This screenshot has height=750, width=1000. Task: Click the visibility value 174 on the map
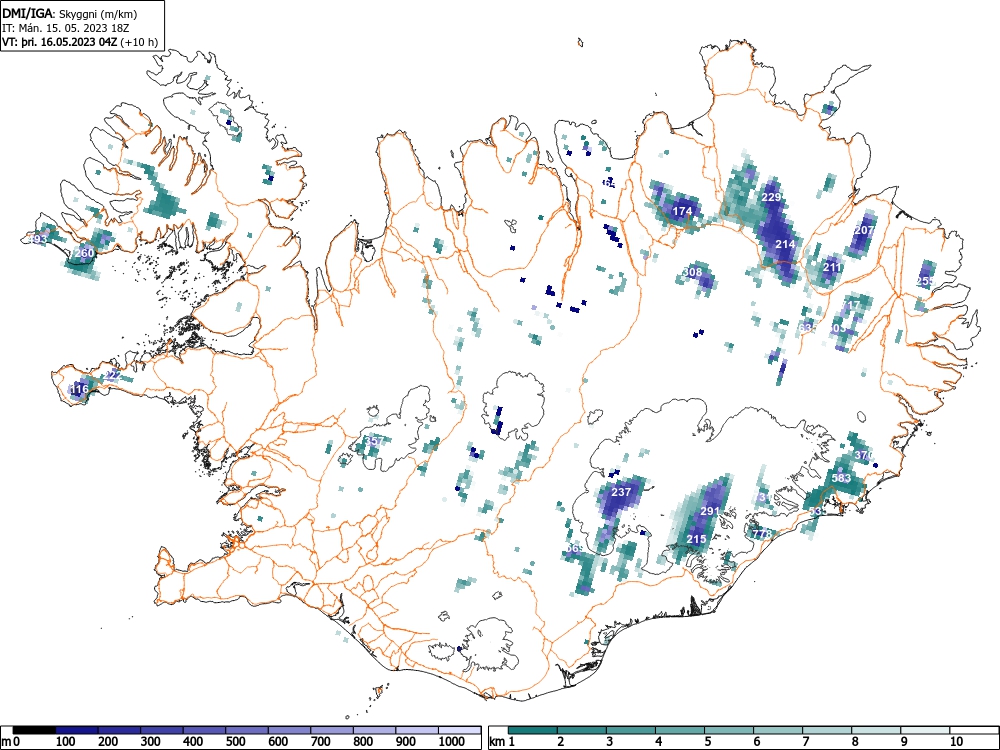tap(682, 210)
